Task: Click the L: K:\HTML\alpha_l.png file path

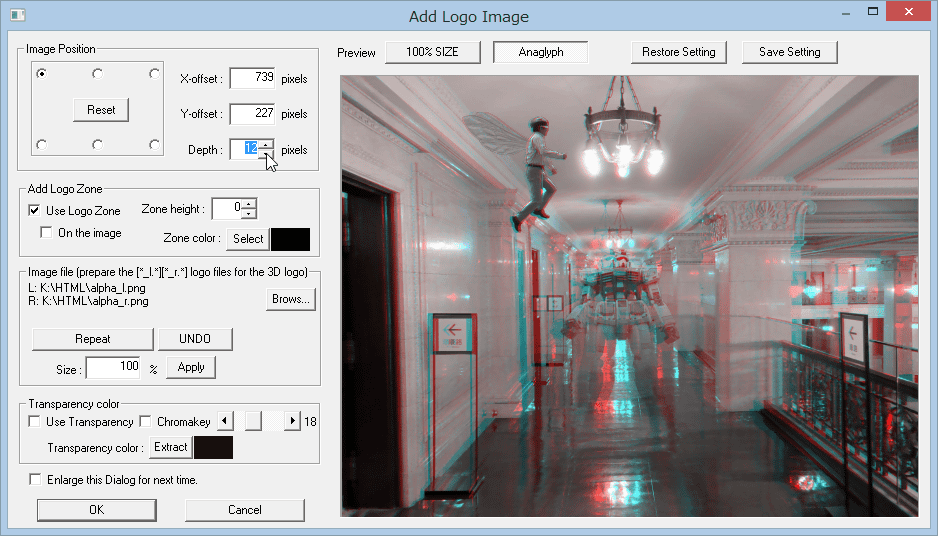Action: point(87,288)
